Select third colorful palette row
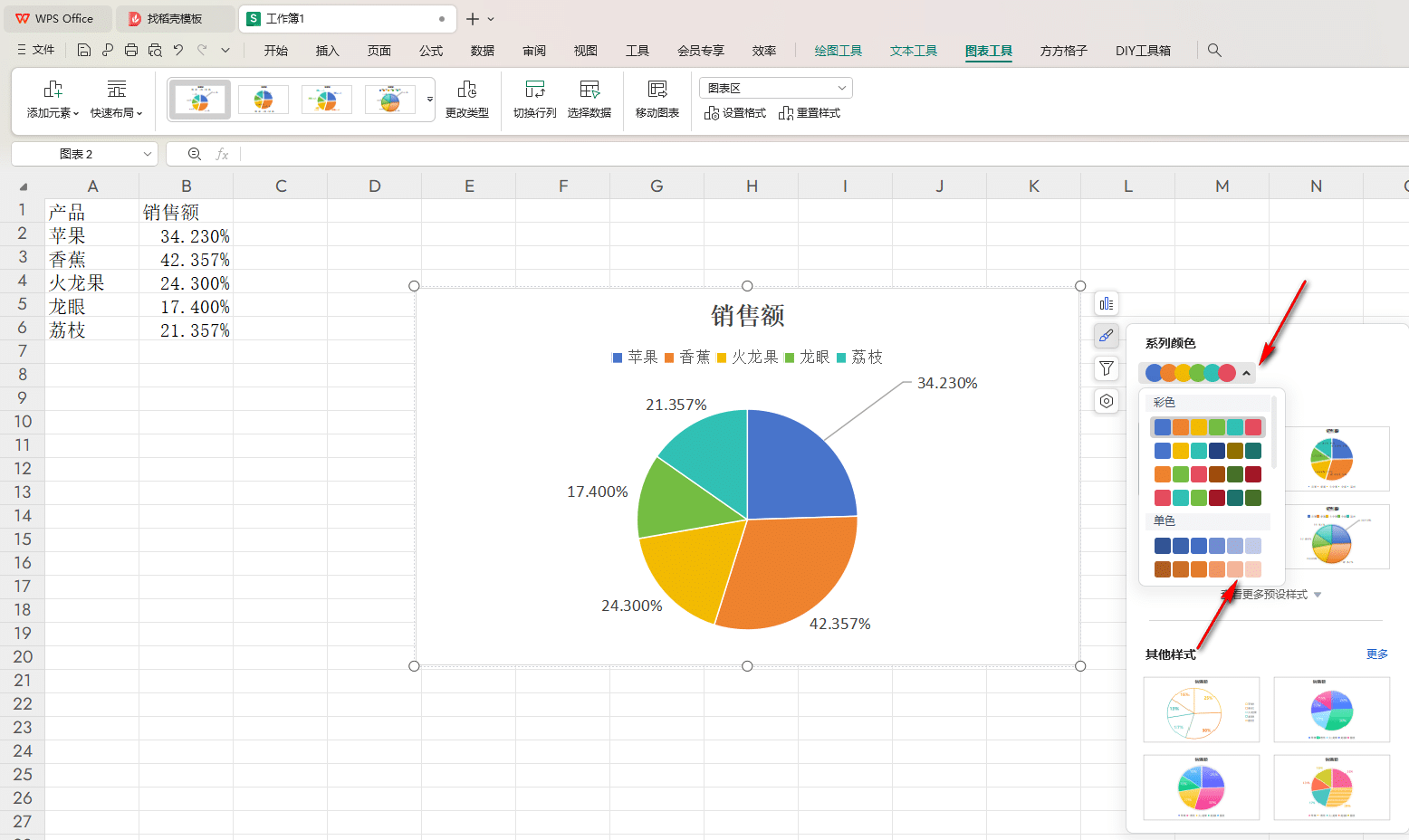Screen dimensions: 1409x840 1208,474
